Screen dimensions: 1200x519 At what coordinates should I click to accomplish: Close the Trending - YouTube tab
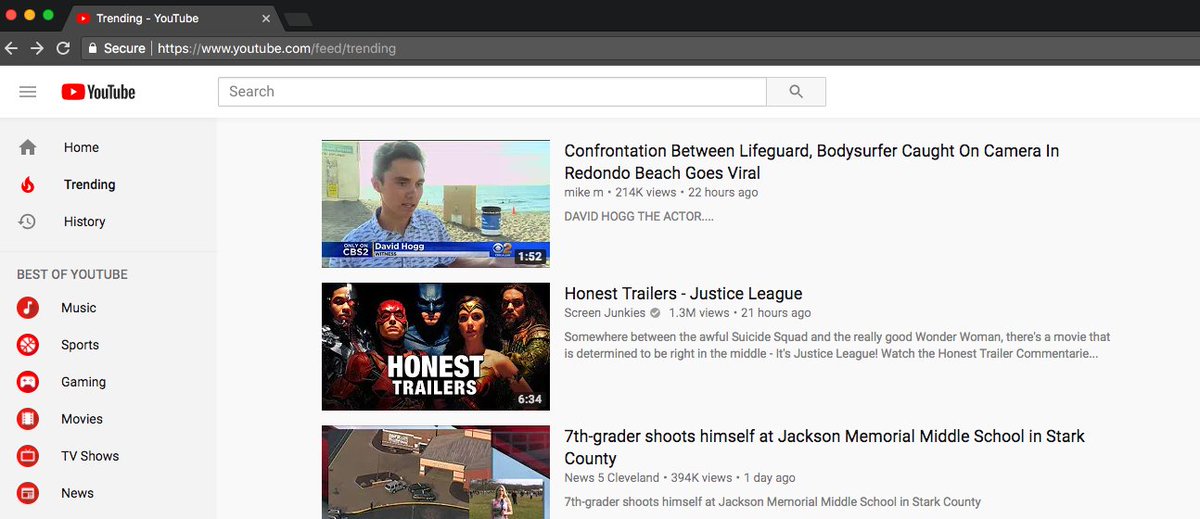[x=266, y=18]
